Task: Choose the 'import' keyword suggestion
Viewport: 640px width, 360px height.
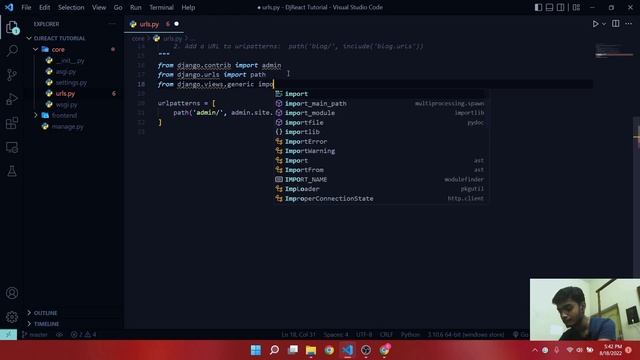Action: pos(380,94)
